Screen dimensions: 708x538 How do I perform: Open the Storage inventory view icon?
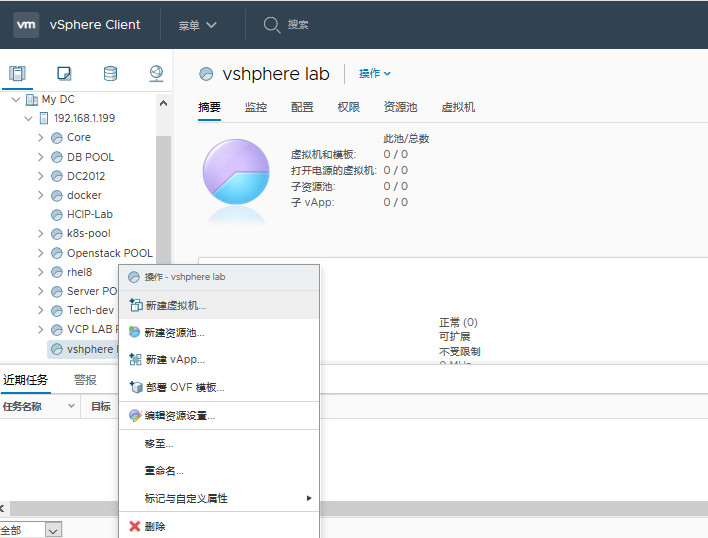pyautogui.click(x=110, y=73)
